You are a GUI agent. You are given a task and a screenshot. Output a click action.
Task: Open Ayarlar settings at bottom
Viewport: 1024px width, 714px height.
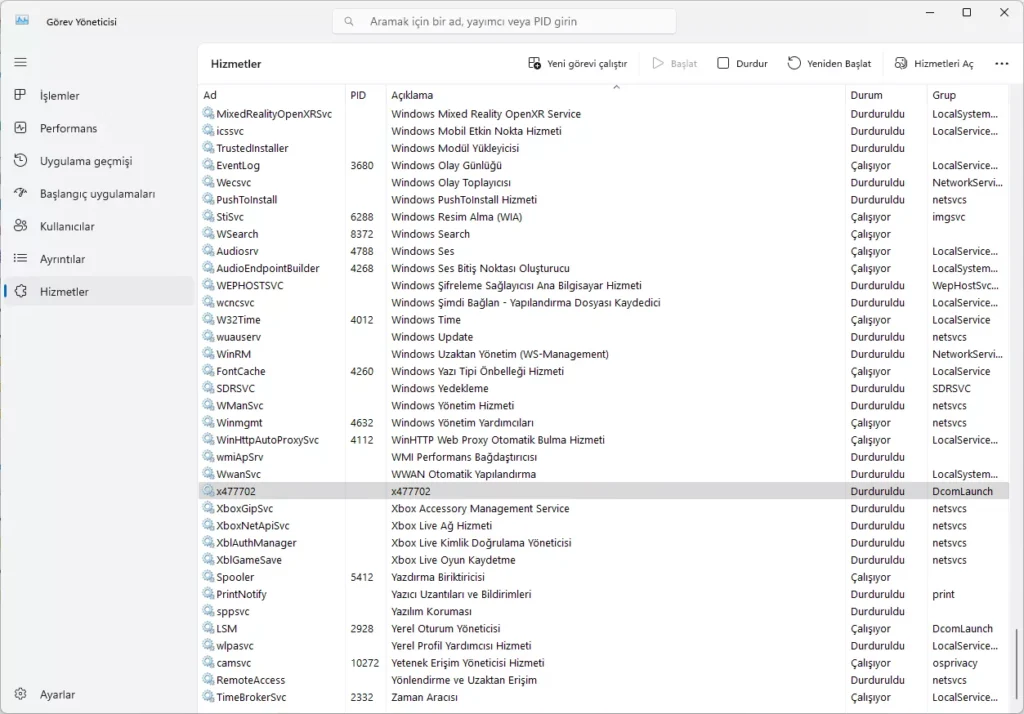point(57,694)
